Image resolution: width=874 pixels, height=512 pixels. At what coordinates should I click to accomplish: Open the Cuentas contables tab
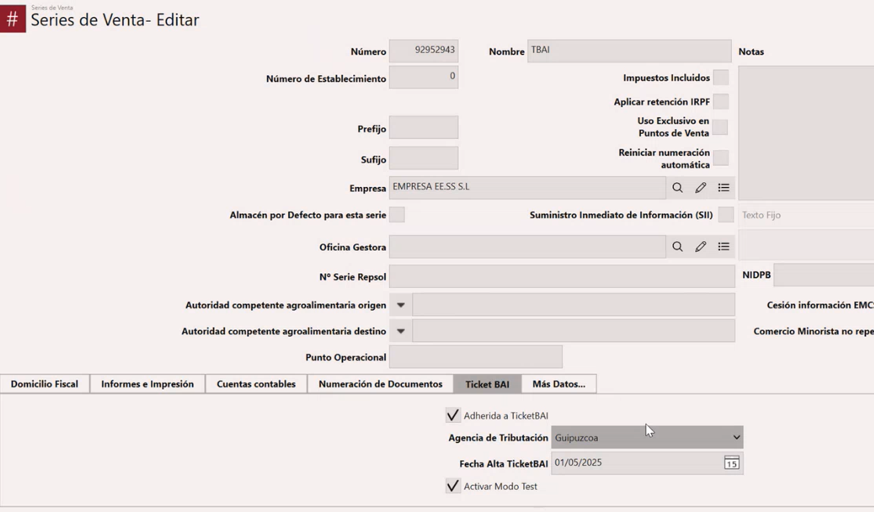pyautogui.click(x=256, y=384)
